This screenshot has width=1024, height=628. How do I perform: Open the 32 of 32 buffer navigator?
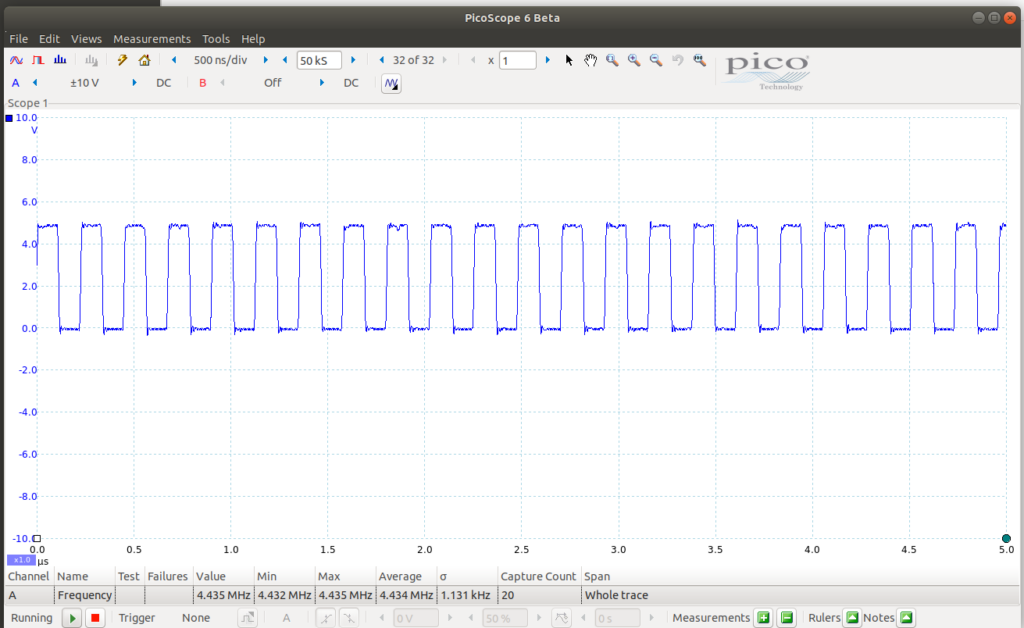click(413, 60)
